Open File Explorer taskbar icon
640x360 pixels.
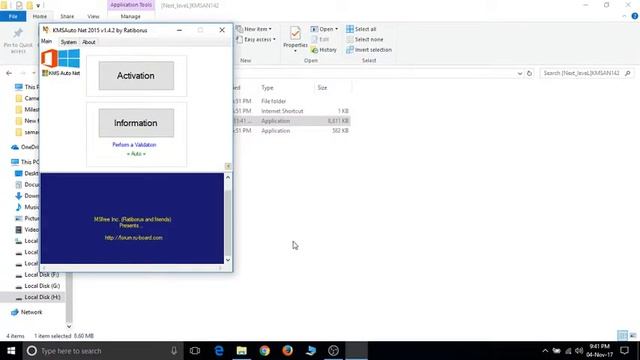click(242, 351)
